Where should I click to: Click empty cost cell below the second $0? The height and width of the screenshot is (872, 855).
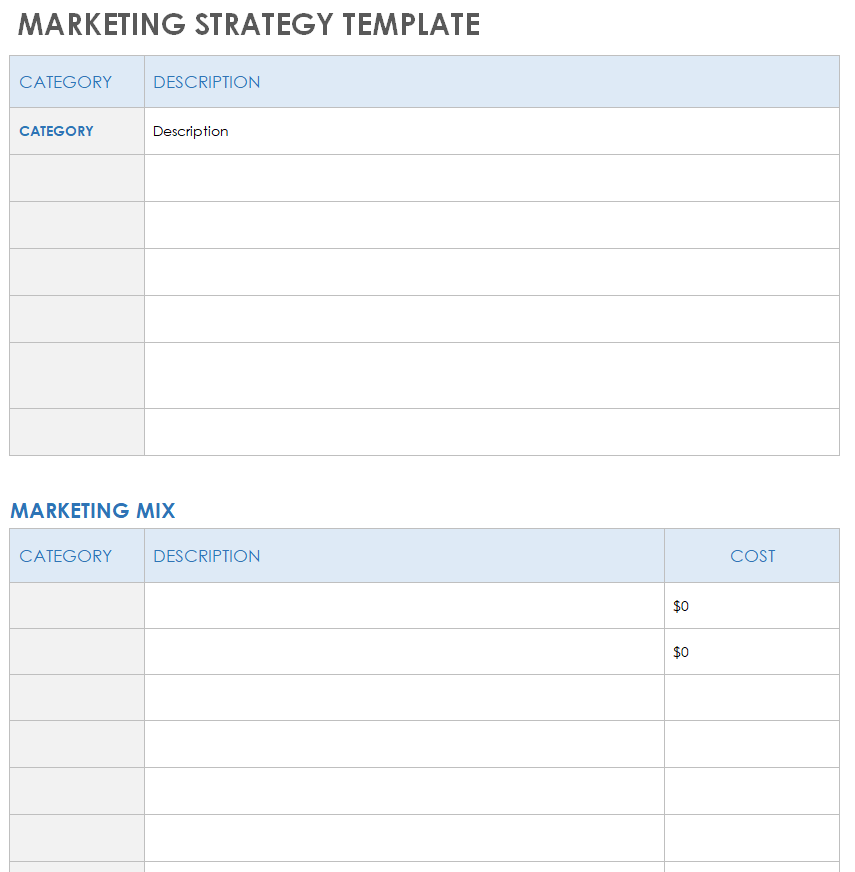(752, 698)
